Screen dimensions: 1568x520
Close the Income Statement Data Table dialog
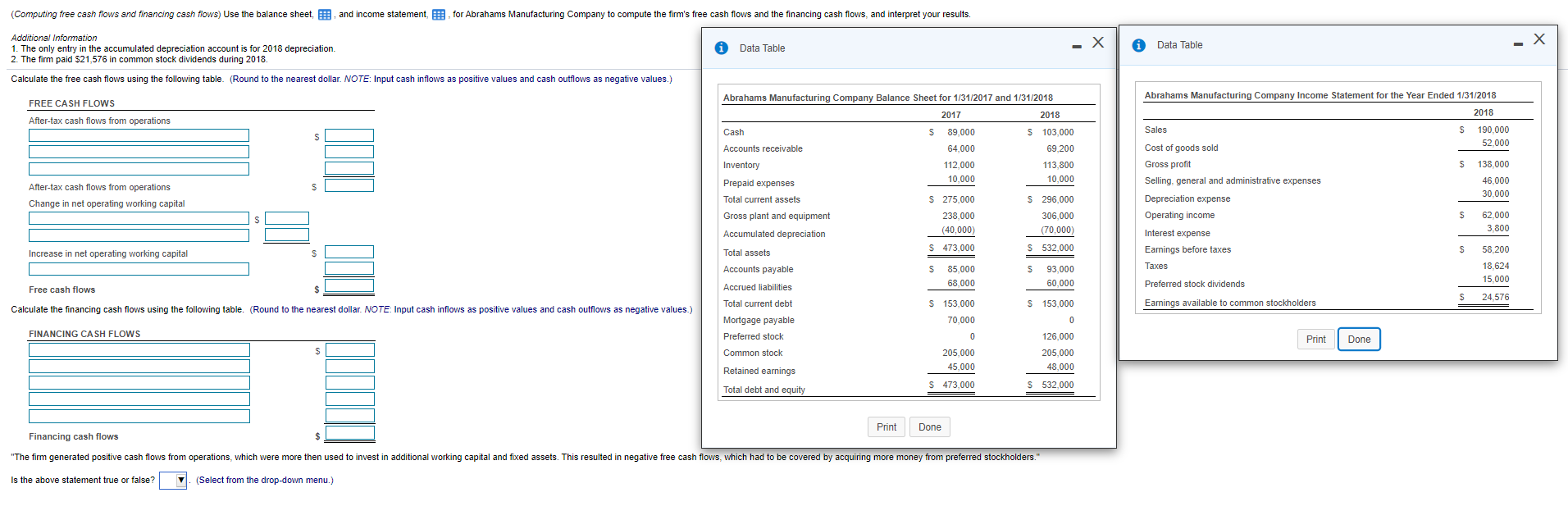[x=1539, y=39]
